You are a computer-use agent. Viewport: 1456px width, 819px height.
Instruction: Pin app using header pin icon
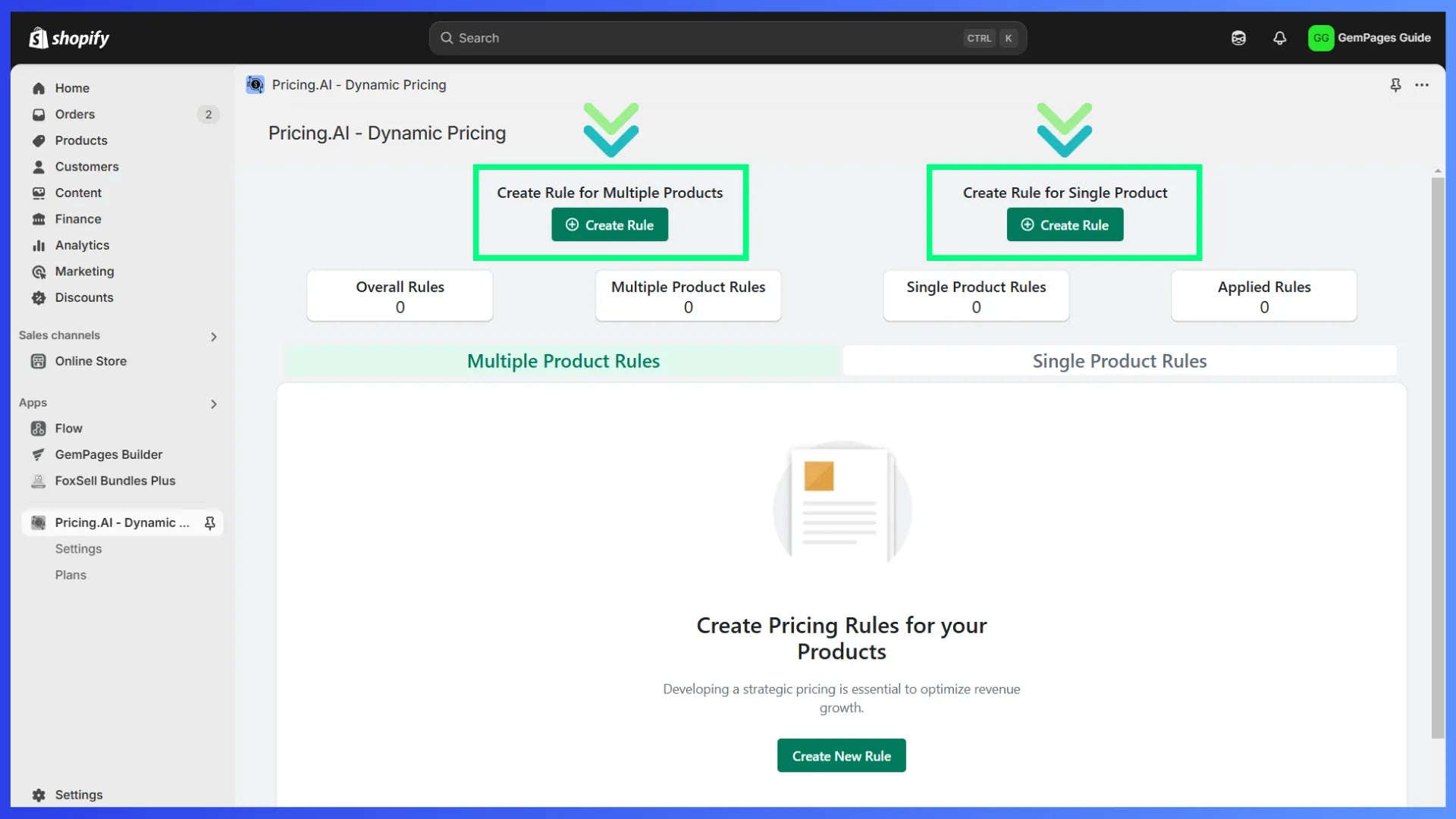(x=1395, y=85)
